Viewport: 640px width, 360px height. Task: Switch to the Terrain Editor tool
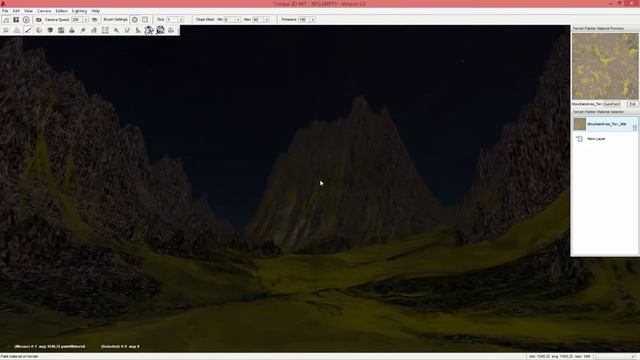[17, 30]
